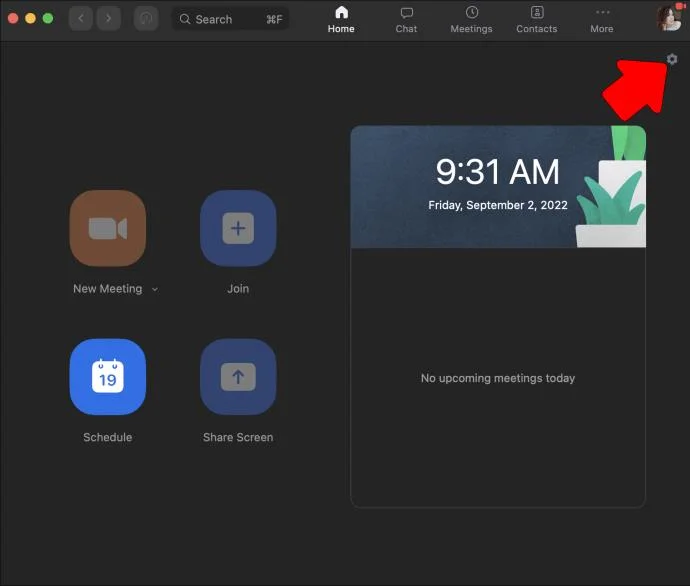
Task: Minimize the window with the yellow button
Action: point(30,18)
